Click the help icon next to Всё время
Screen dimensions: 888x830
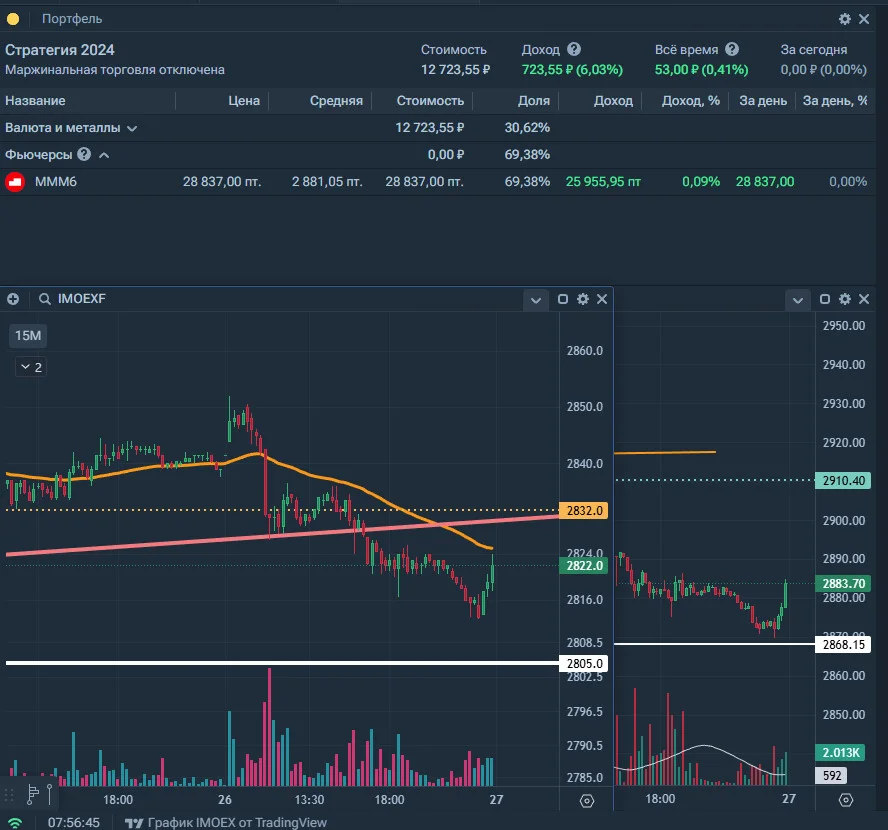[732, 49]
